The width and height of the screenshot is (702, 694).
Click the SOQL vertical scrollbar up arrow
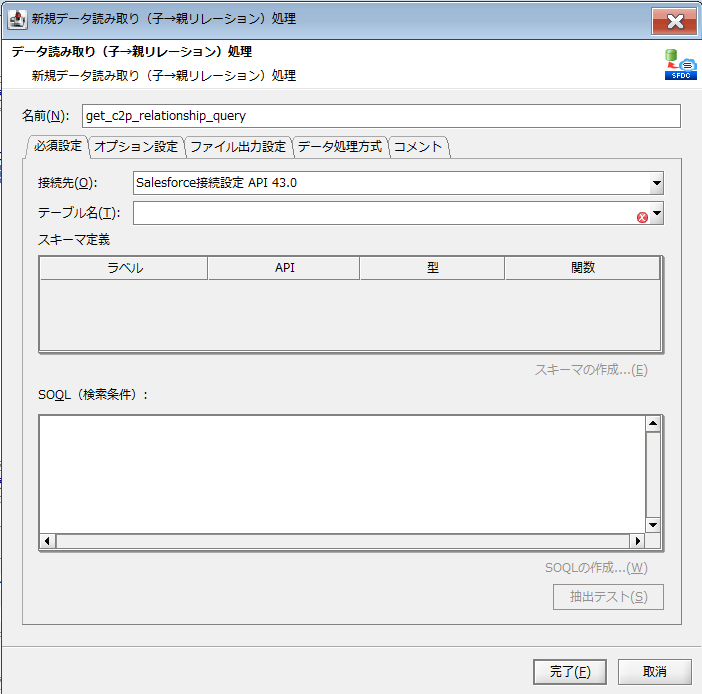tap(653, 424)
